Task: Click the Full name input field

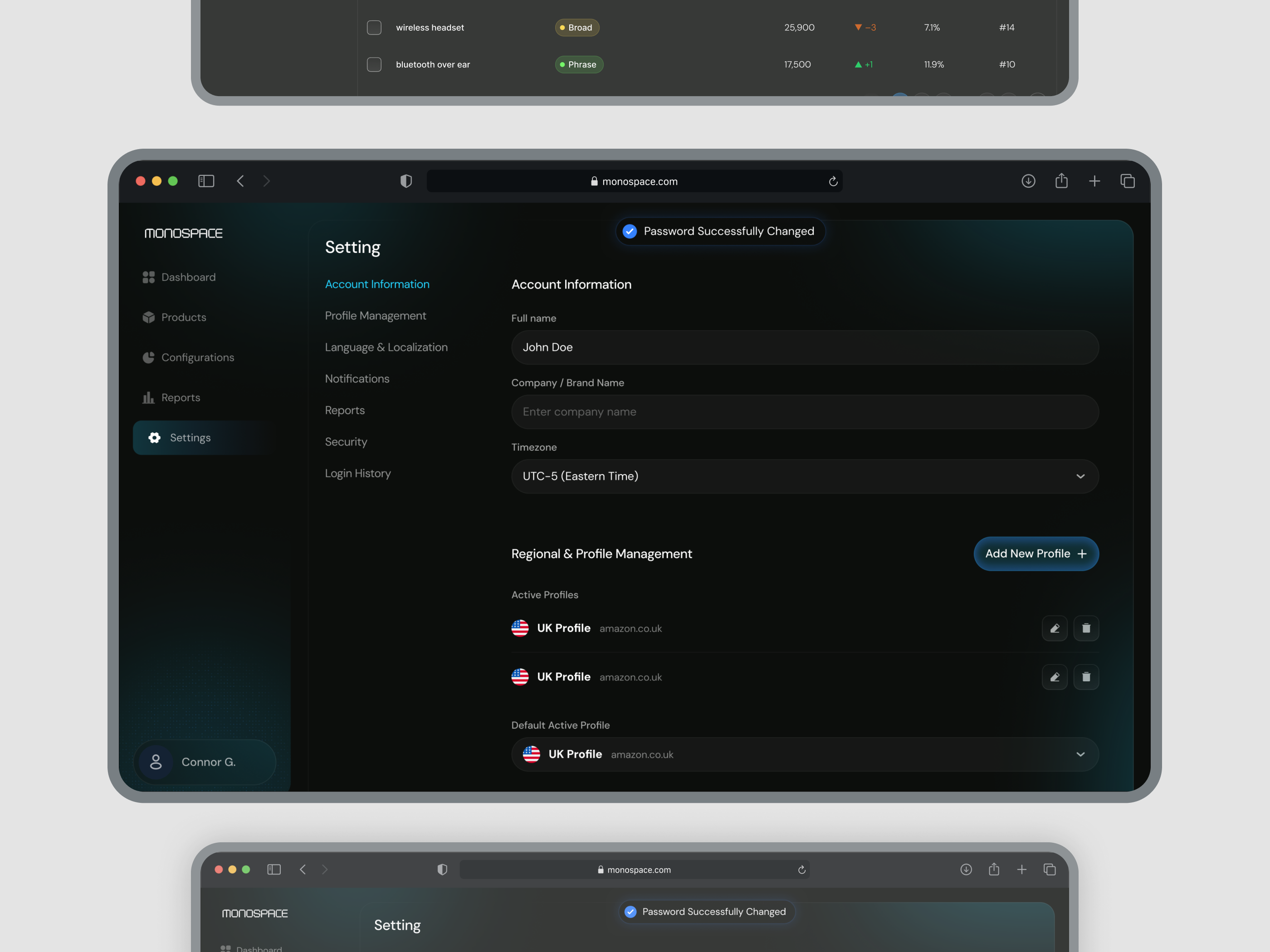Action: (805, 347)
